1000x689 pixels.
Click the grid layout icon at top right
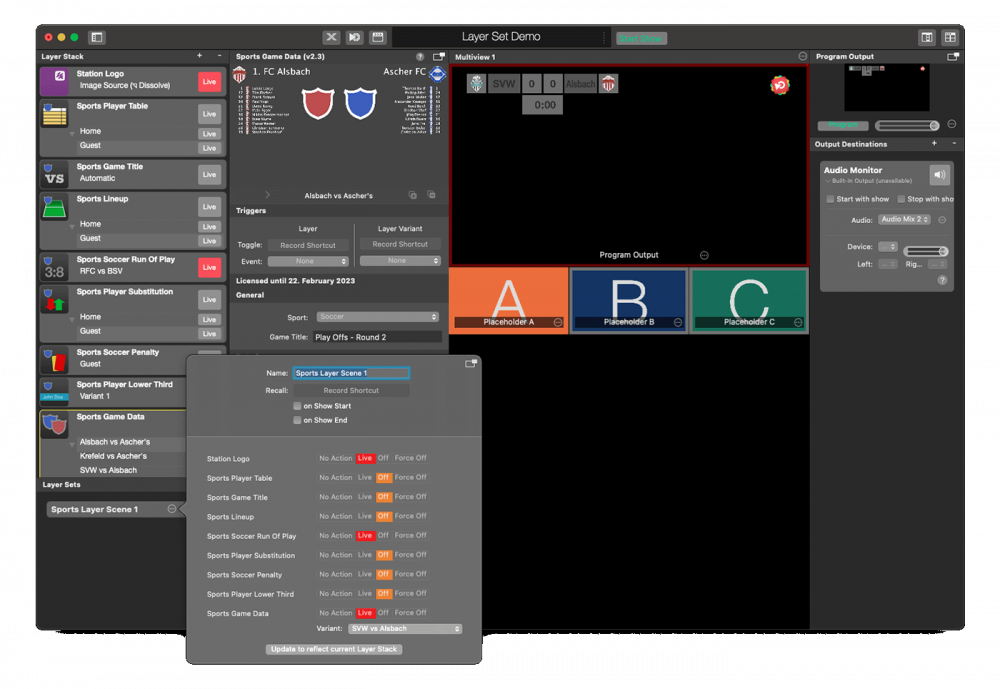click(x=950, y=38)
